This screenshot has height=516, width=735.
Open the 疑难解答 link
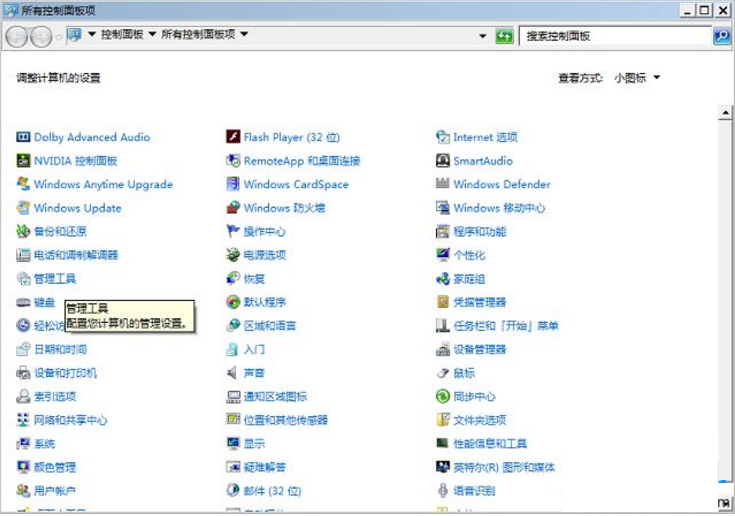[x=264, y=467]
